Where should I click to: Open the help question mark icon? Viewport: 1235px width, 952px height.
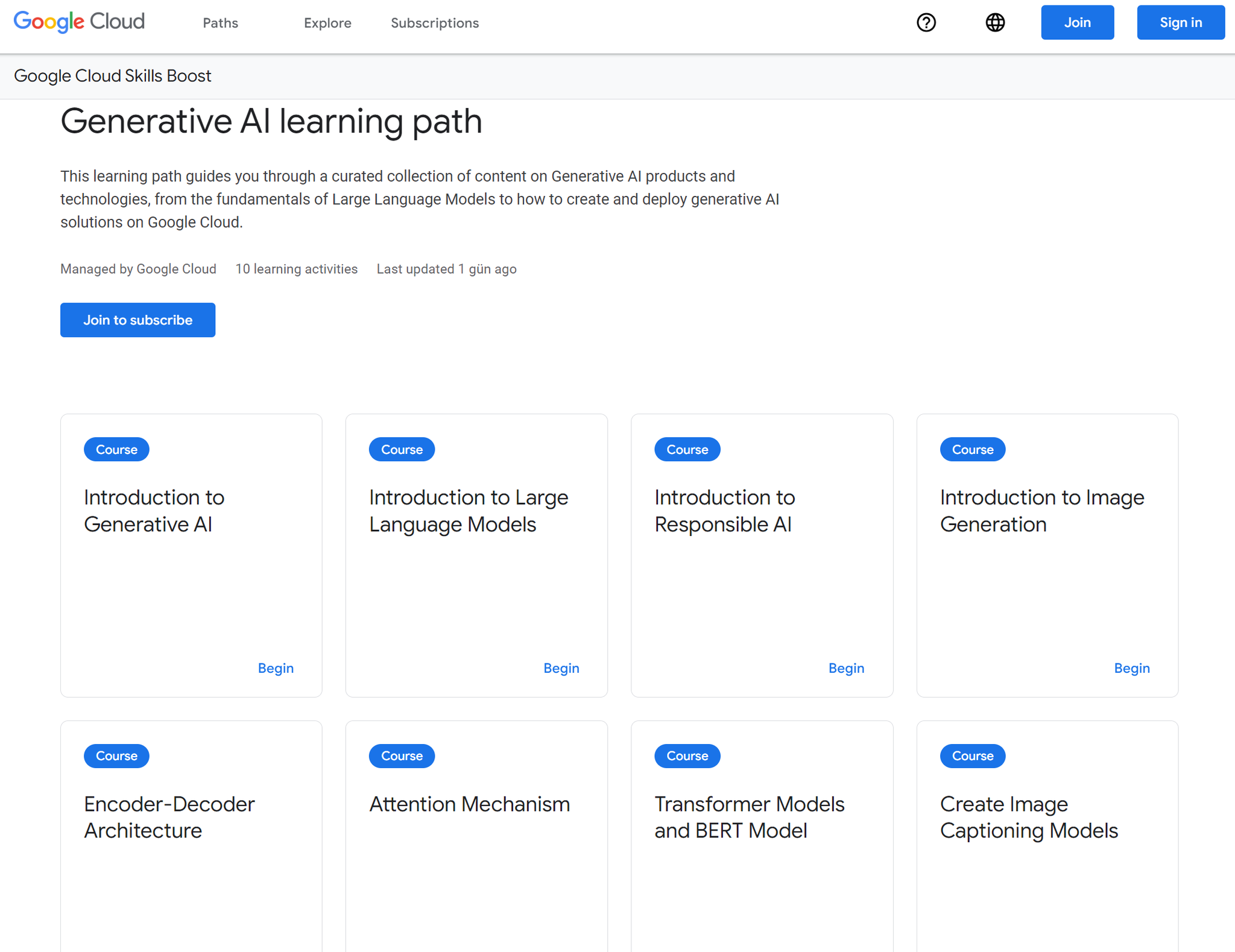926,22
